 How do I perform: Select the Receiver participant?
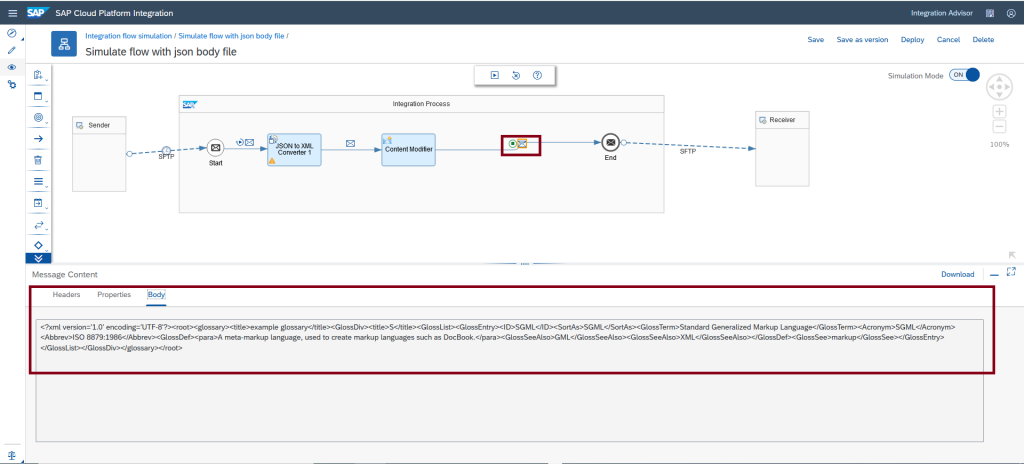pos(782,149)
